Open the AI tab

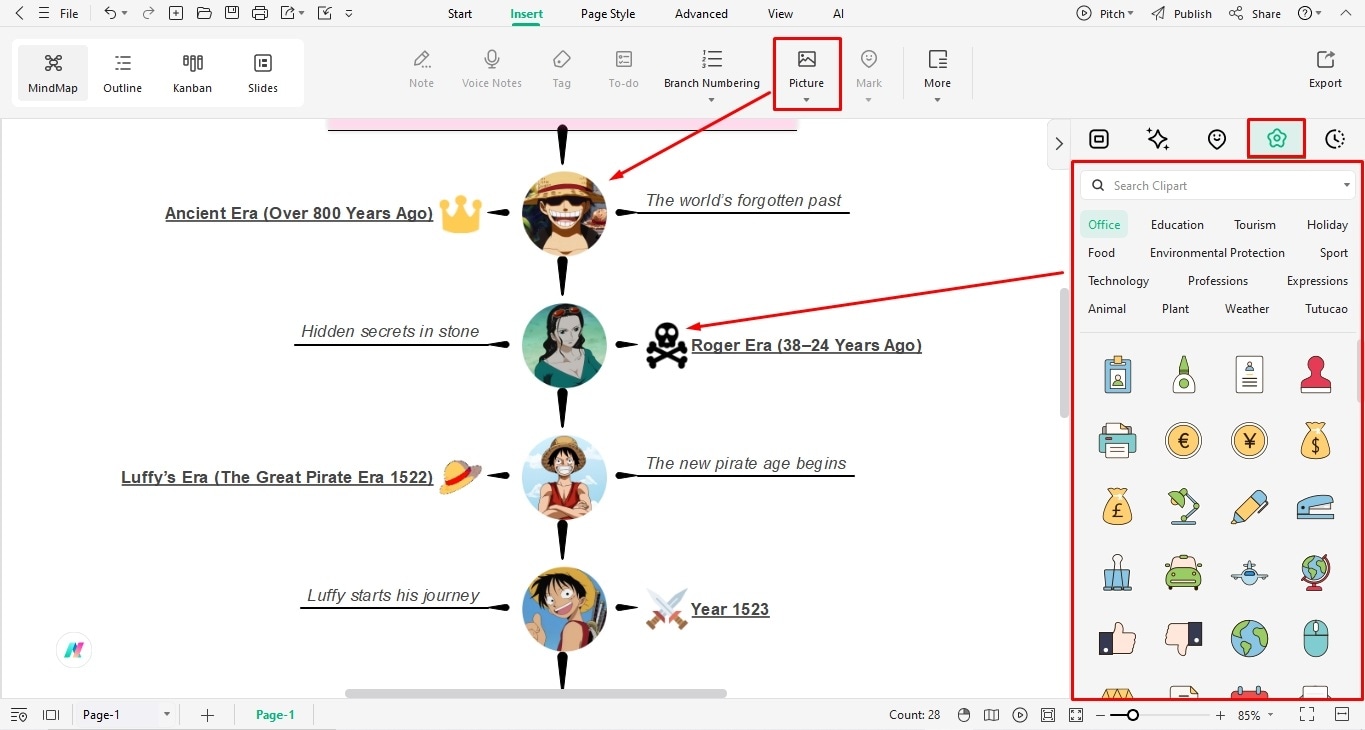pos(838,14)
